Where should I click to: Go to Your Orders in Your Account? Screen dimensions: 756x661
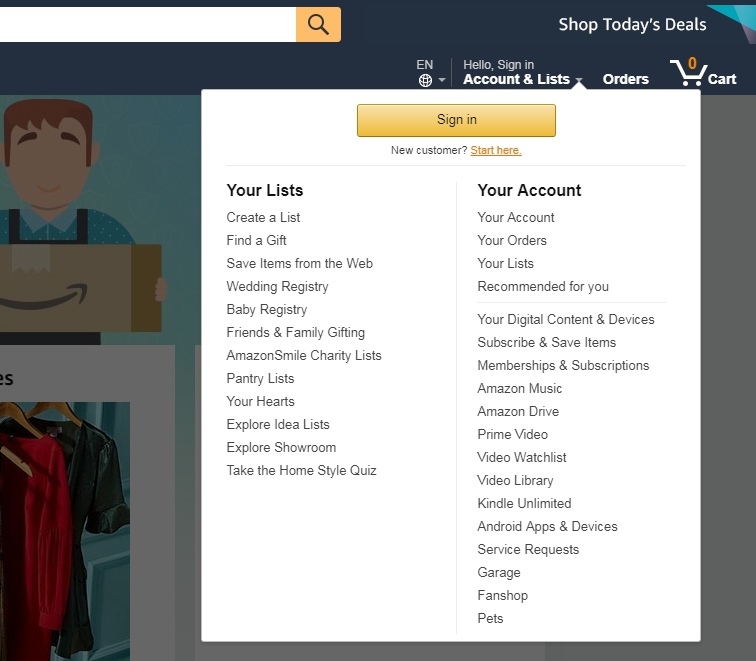[x=512, y=240]
